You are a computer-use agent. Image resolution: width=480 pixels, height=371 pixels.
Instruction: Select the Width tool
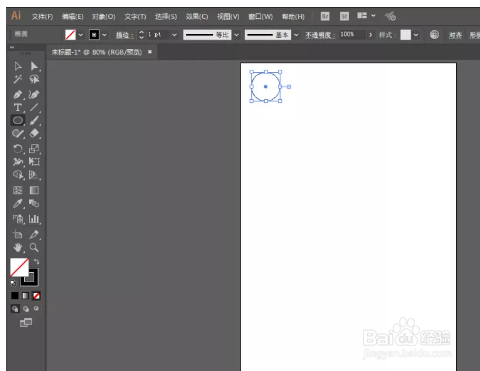click(18, 162)
